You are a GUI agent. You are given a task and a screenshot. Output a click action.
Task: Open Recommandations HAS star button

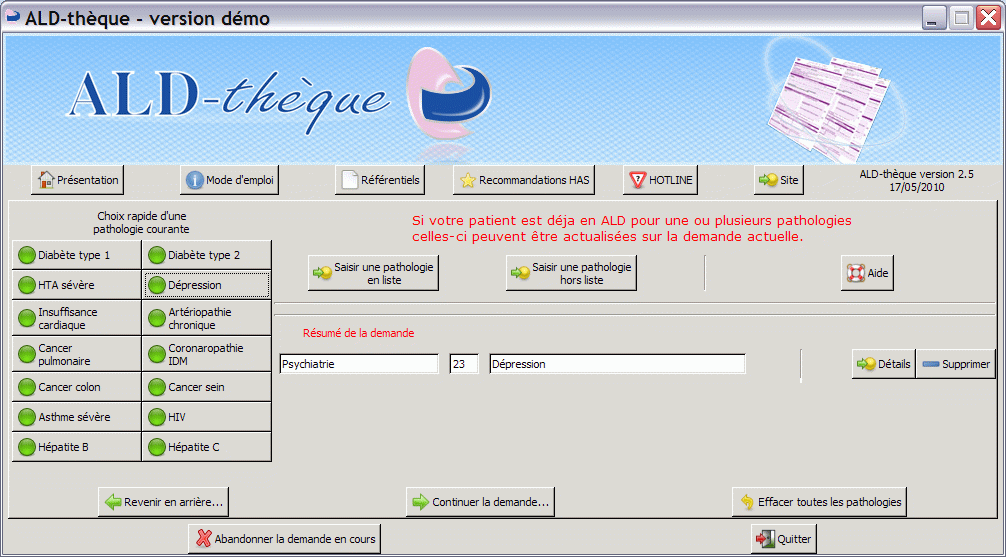tap(524, 180)
